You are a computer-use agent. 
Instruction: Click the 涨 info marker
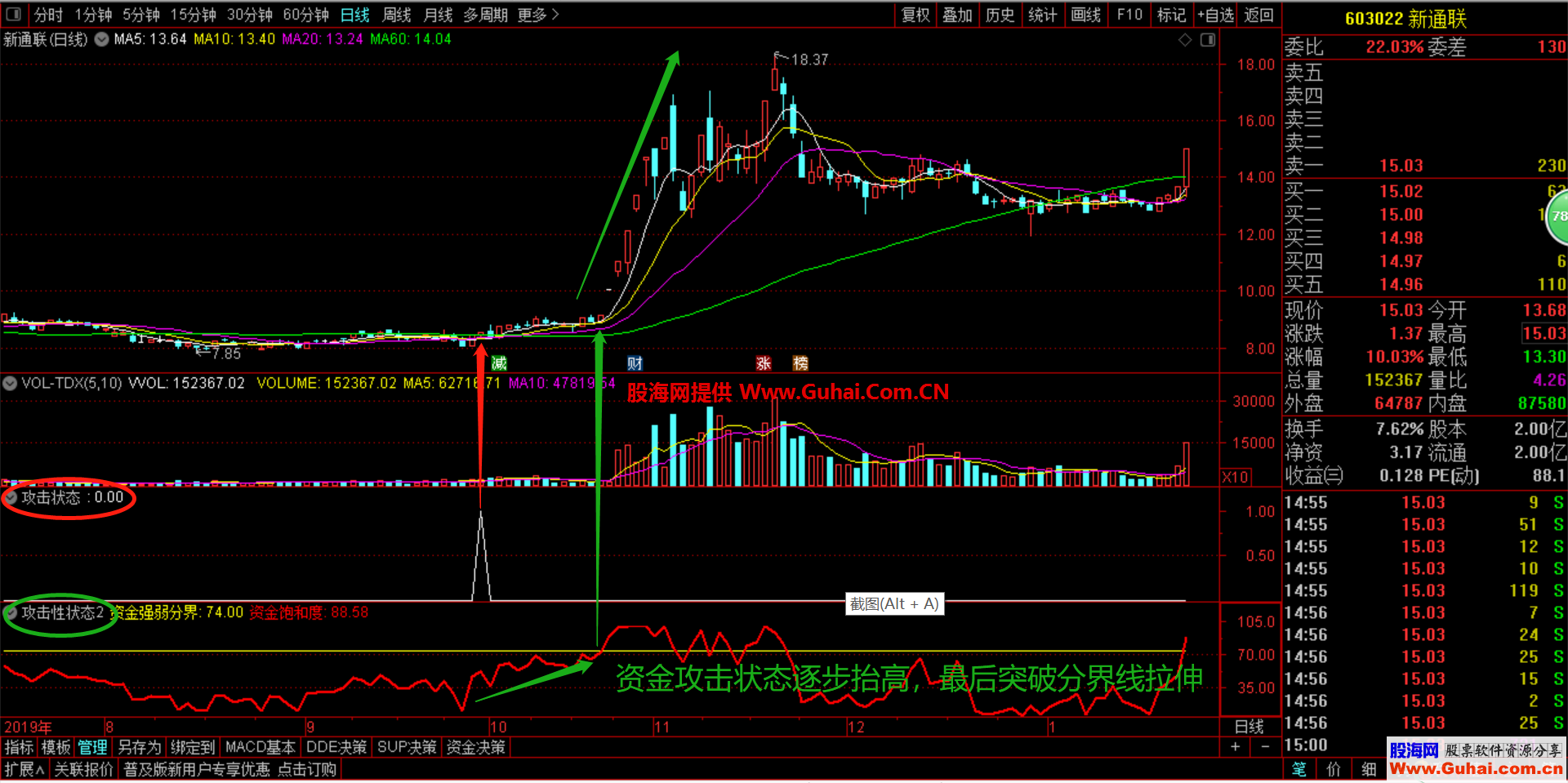(764, 363)
